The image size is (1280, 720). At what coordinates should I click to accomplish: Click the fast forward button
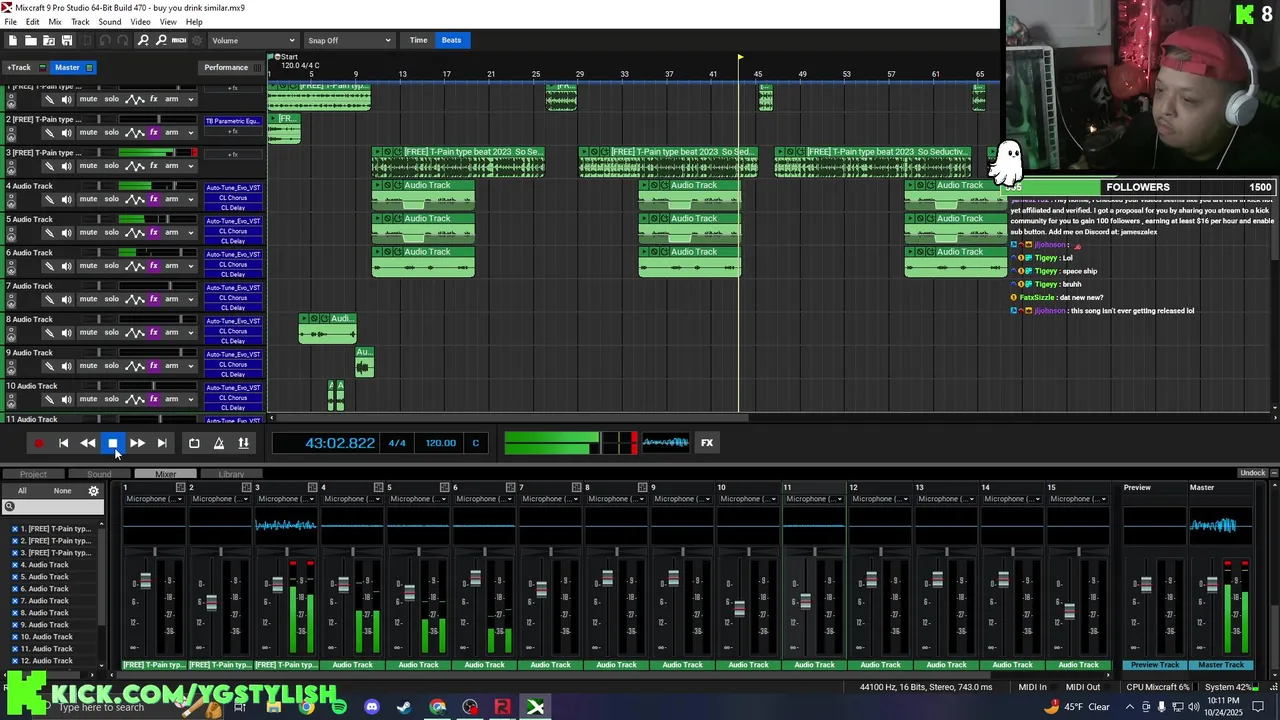pyautogui.click(x=137, y=443)
